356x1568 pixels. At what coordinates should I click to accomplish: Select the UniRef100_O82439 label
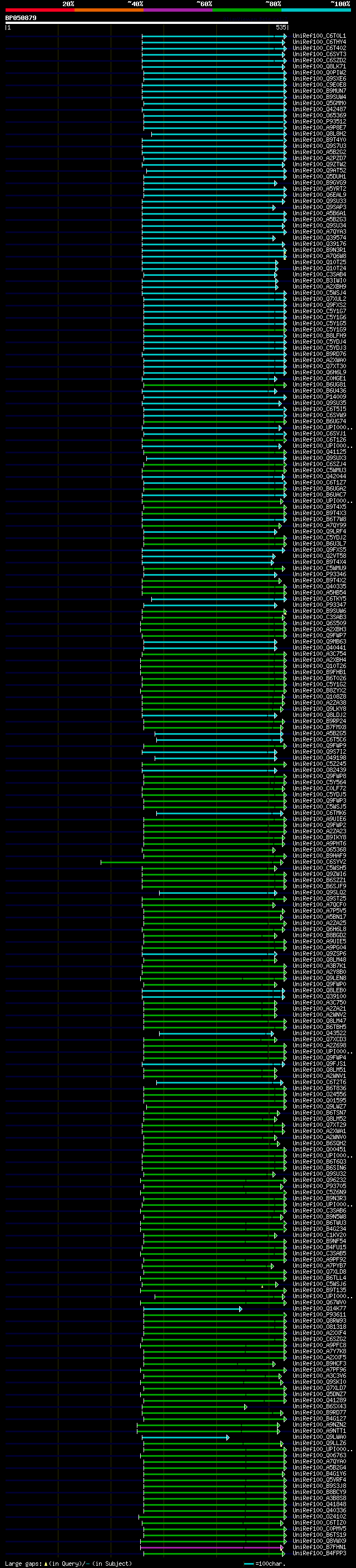click(x=319, y=770)
